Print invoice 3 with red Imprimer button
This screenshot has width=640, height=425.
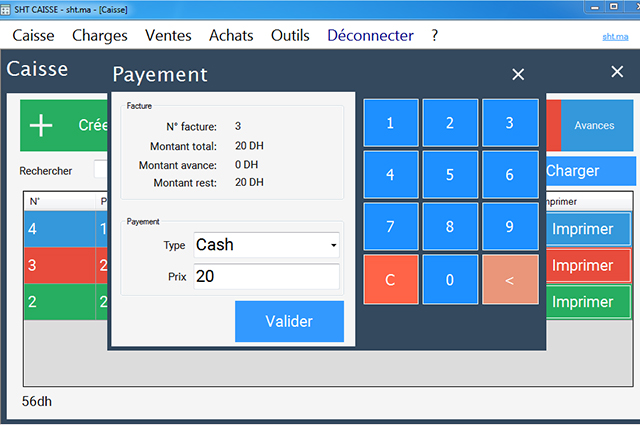[x=588, y=265]
